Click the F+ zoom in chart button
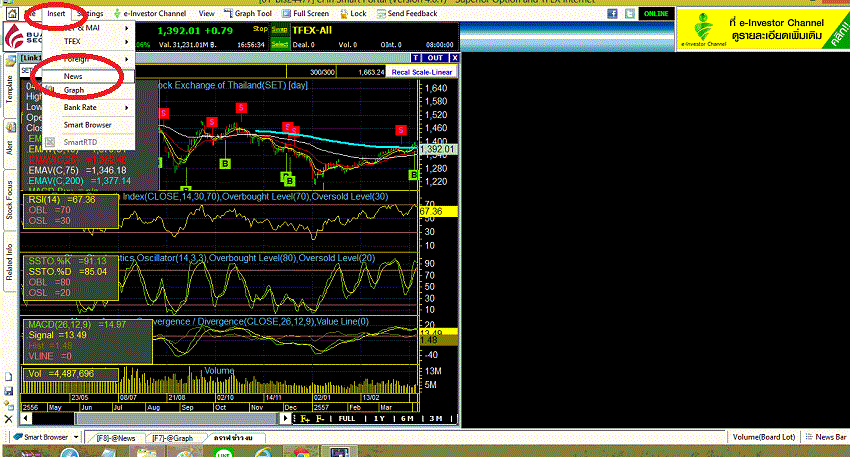Image resolution: width=850 pixels, height=457 pixels. click(305, 419)
